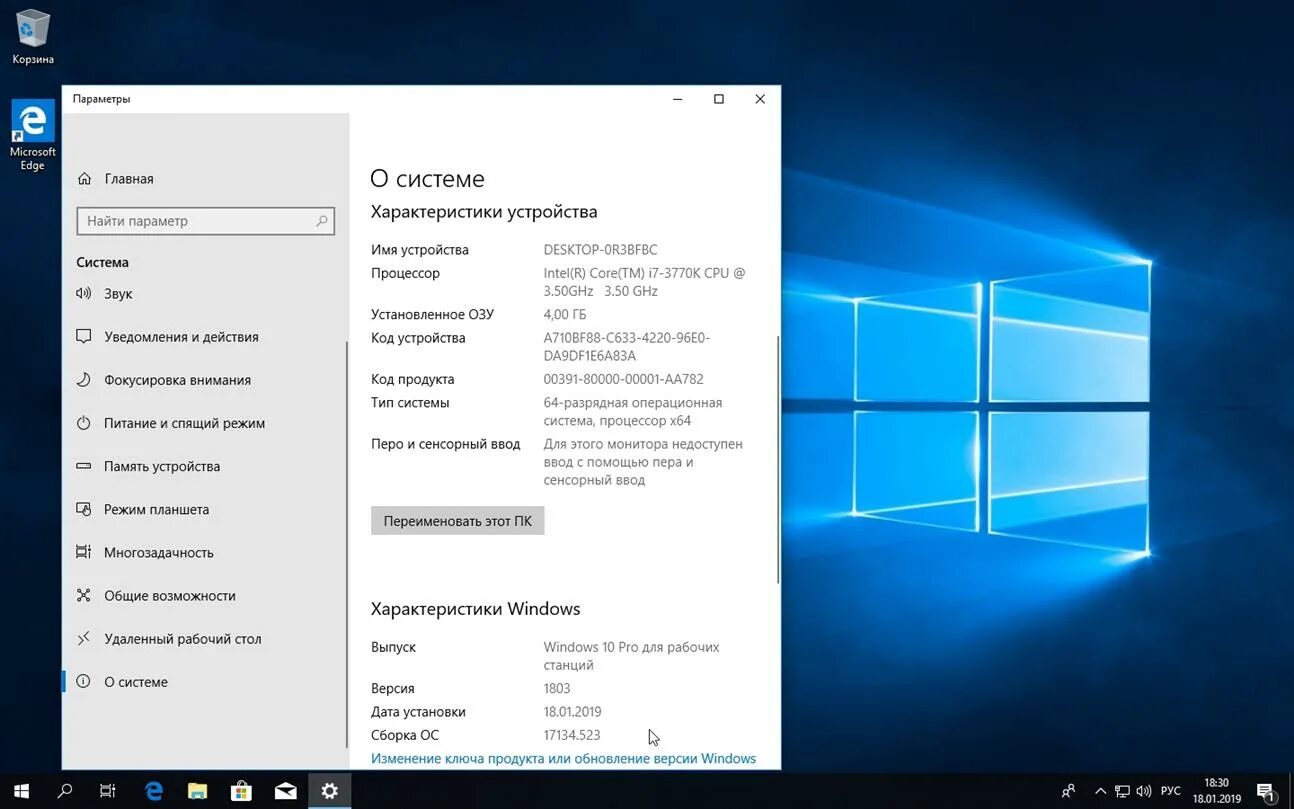Click the info icon beside О системе
The width and height of the screenshot is (1294, 809).
coord(84,682)
